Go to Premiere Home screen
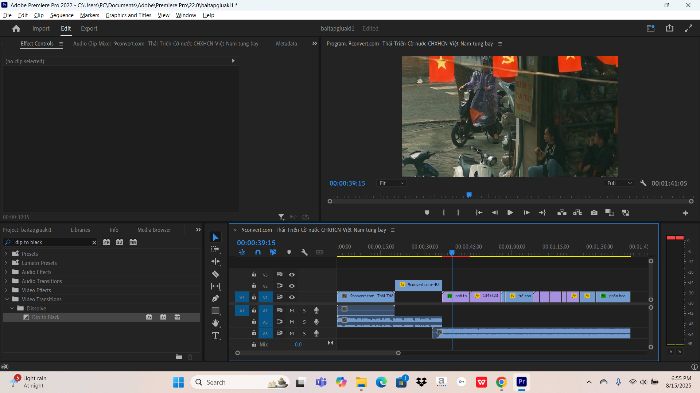This screenshot has width=700, height=393. click(17, 29)
